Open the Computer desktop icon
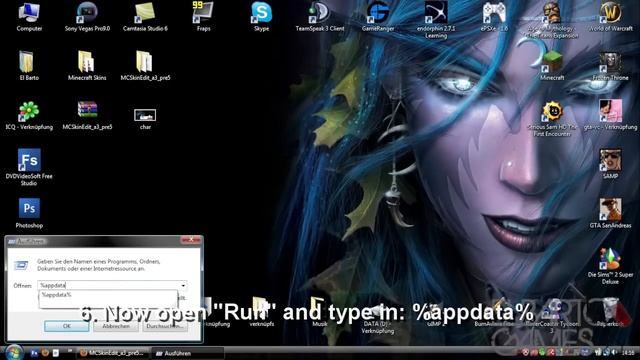 point(29,16)
